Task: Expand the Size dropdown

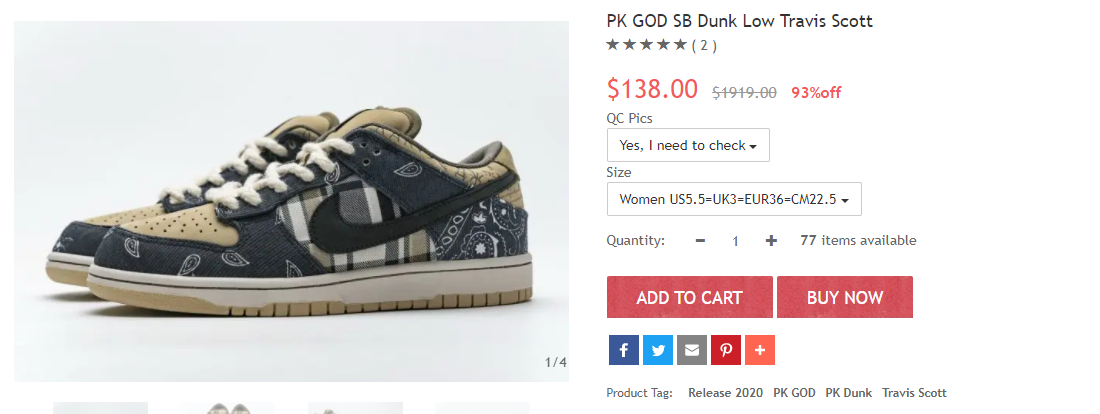Action: pyautogui.click(x=734, y=199)
